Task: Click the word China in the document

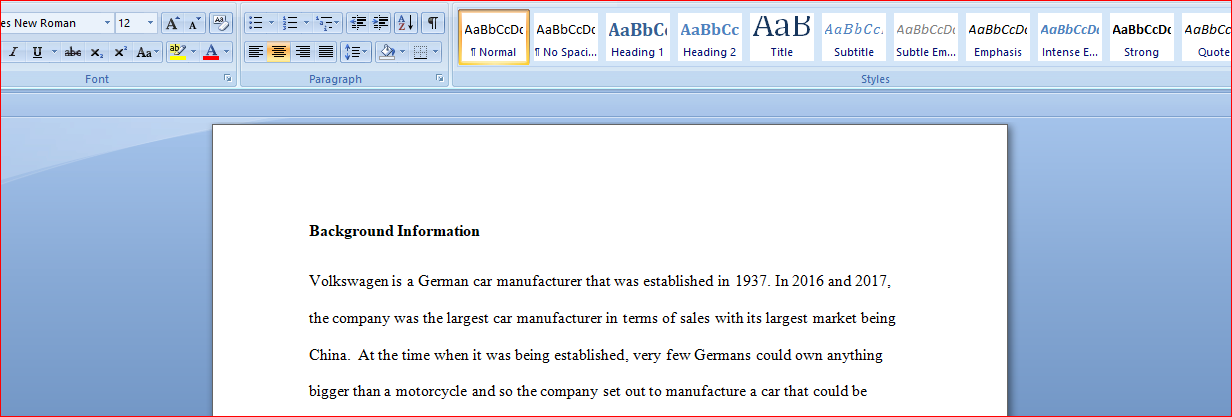Action: tap(328, 355)
